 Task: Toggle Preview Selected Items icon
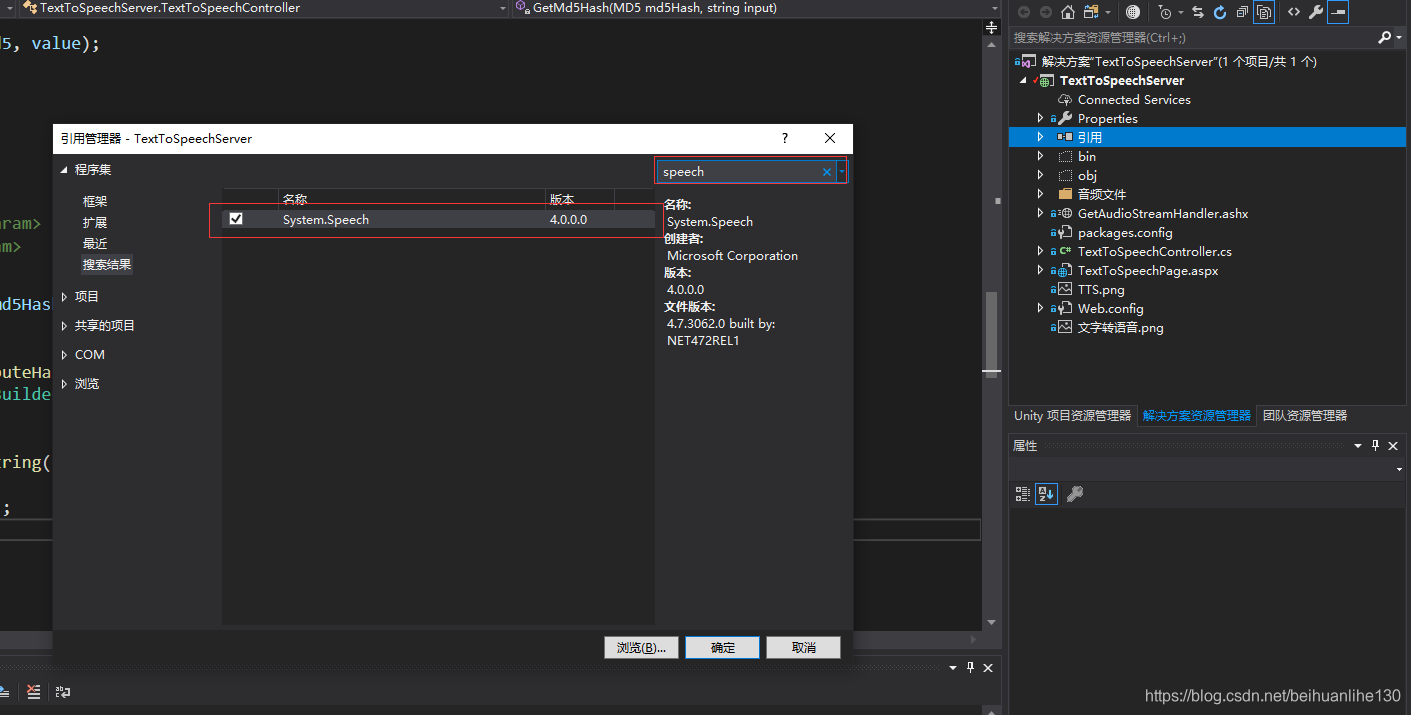(x=1338, y=12)
